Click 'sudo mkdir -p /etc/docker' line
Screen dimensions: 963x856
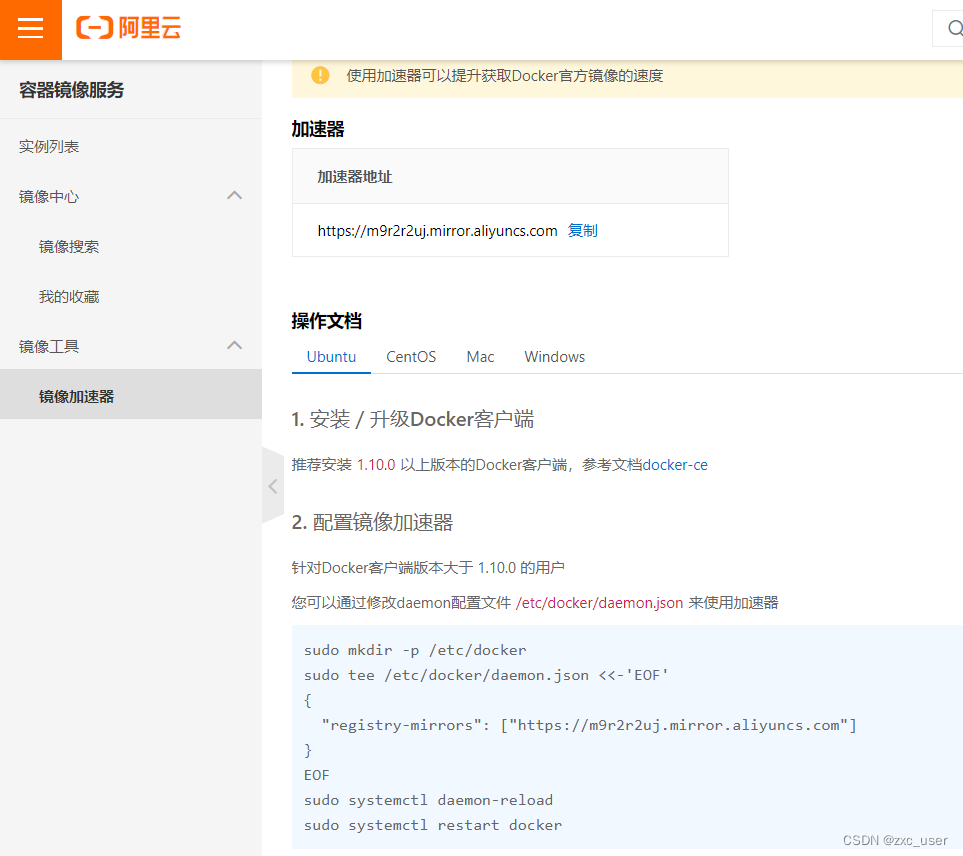pyautogui.click(x=415, y=650)
